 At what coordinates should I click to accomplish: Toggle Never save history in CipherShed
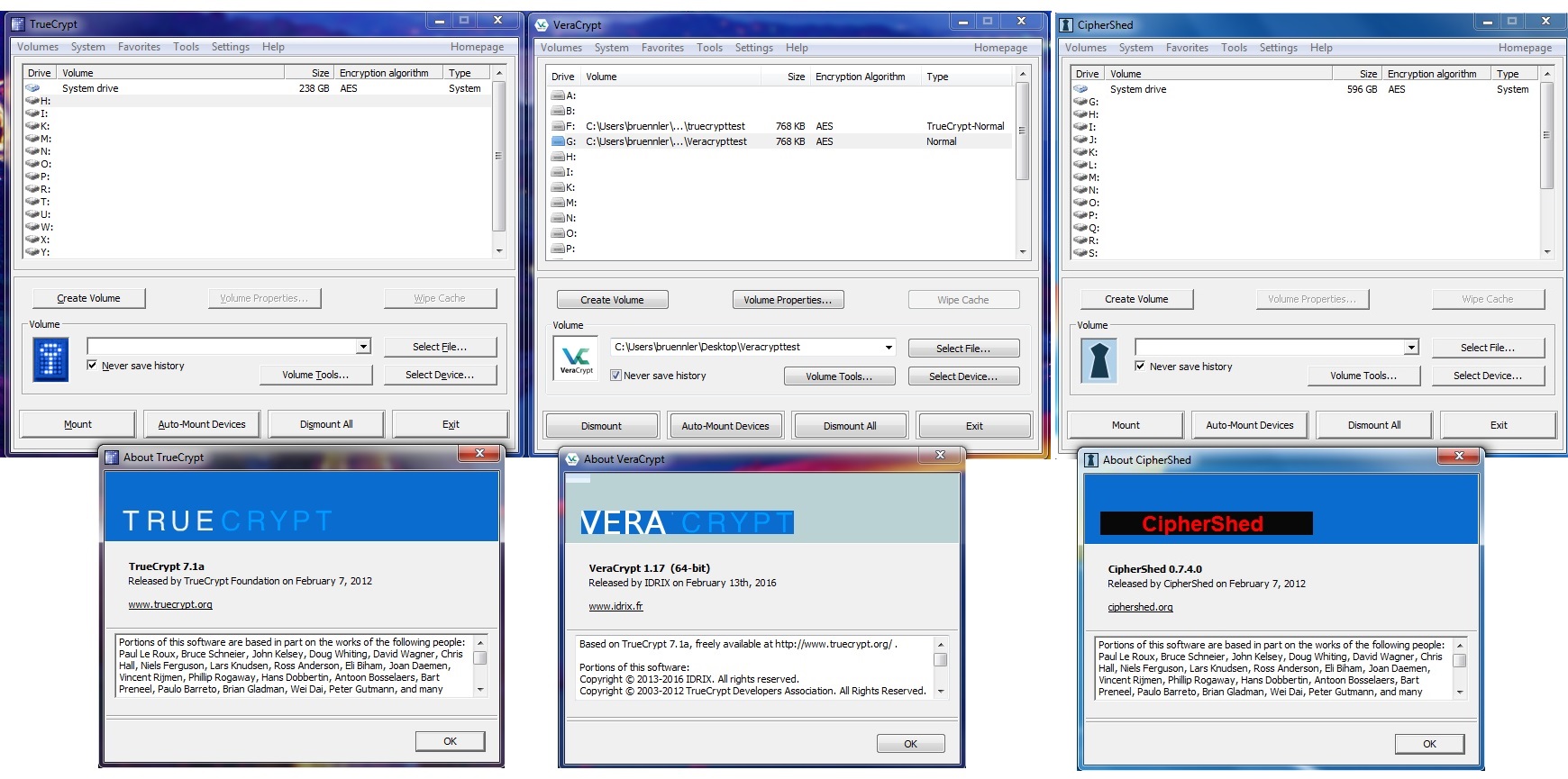tap(1140, 366)
